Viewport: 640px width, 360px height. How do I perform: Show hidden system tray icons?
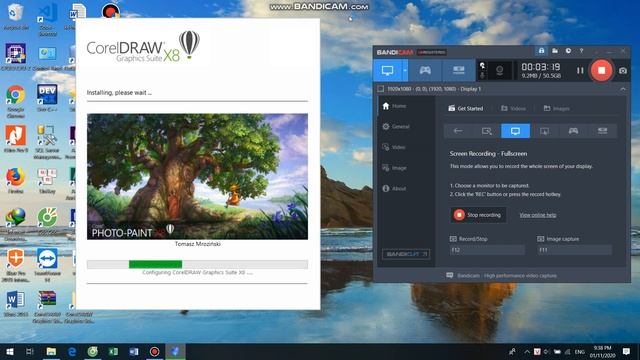tap(527, 351)
